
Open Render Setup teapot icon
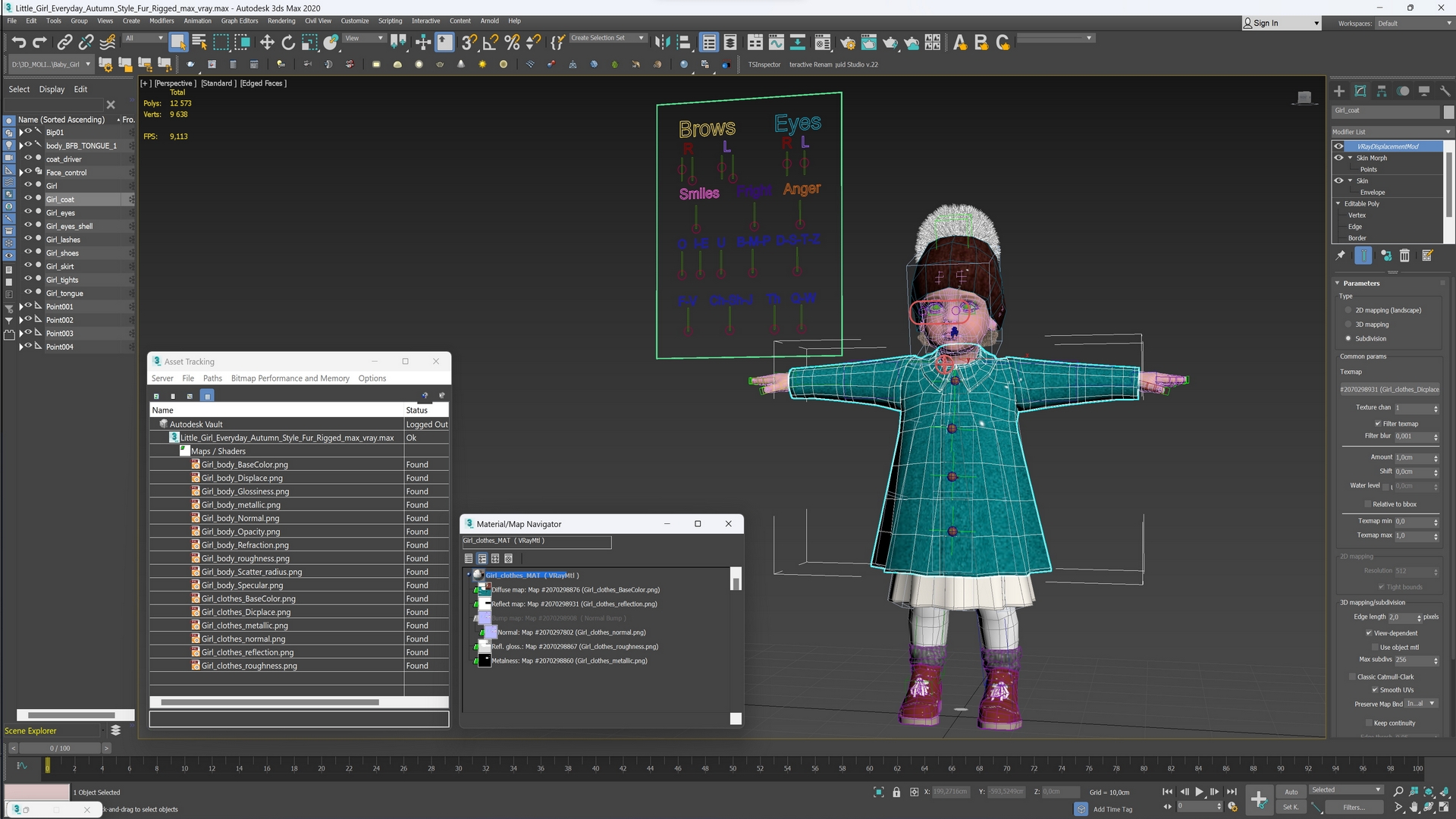click(x=848, y=42)
